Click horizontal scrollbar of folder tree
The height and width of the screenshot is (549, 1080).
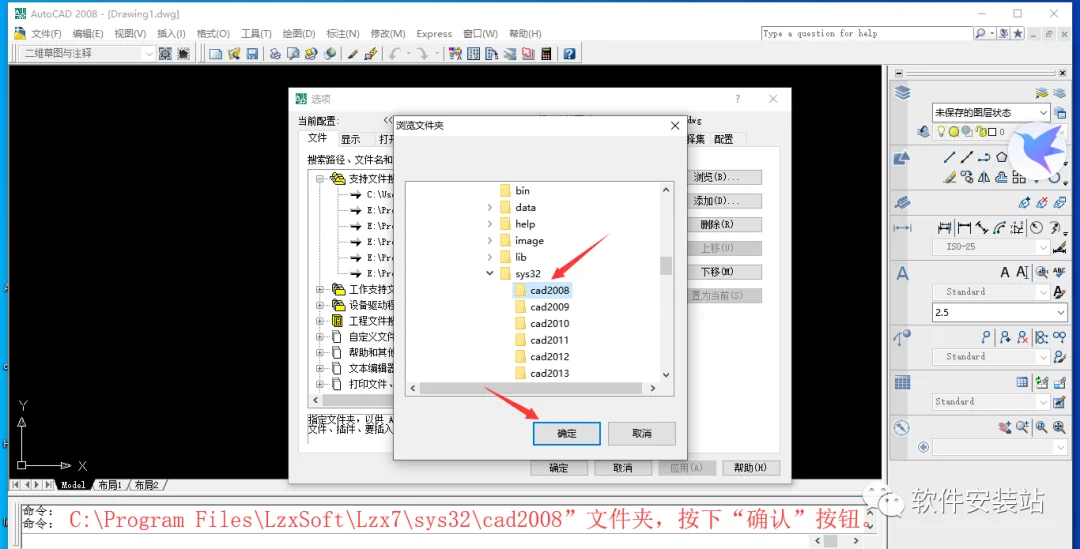pyautogui.click(x=532, y=388)
